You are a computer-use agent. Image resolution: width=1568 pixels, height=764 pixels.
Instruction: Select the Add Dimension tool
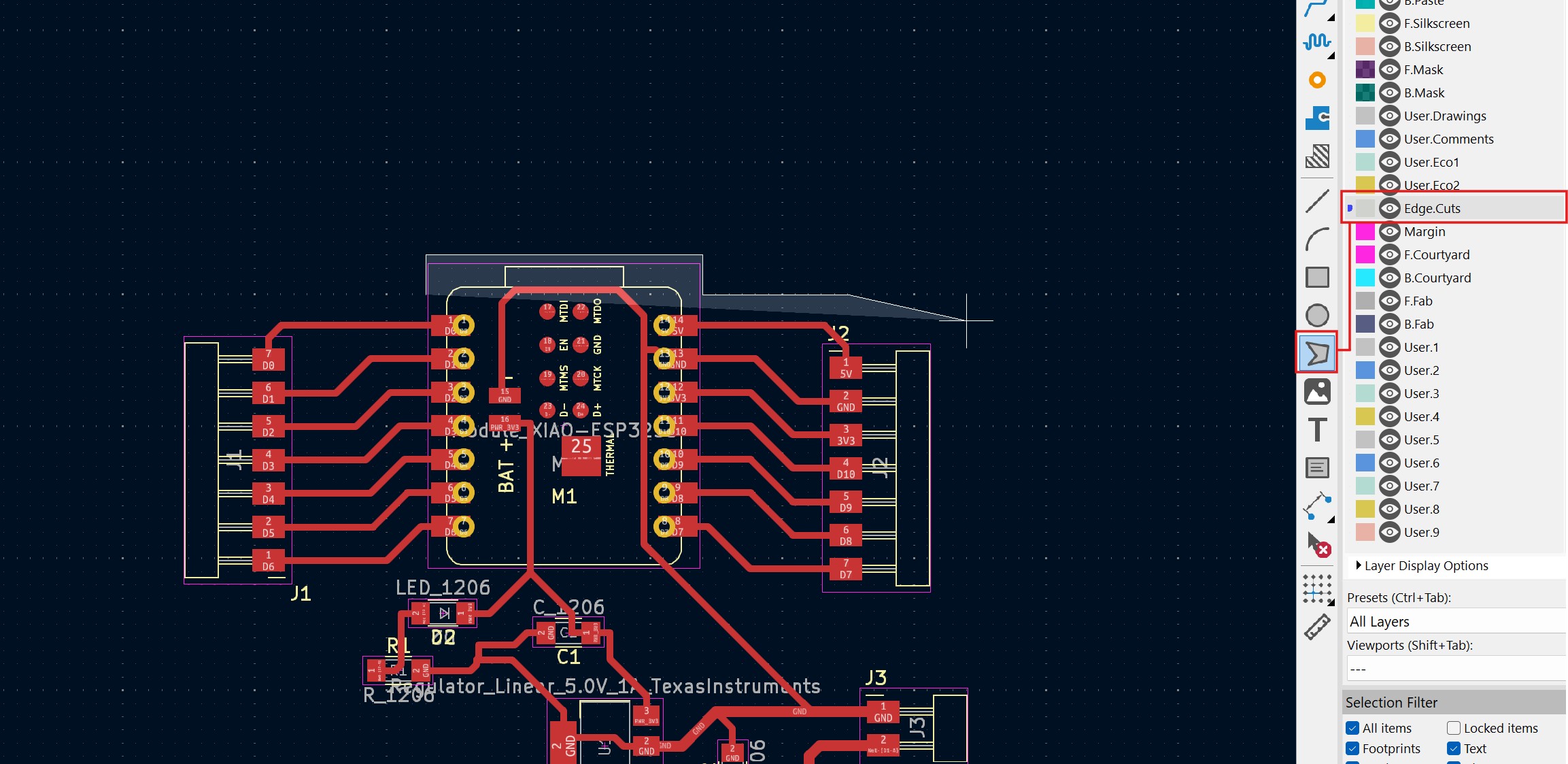pyautogui.click(x=1317, y=506)
